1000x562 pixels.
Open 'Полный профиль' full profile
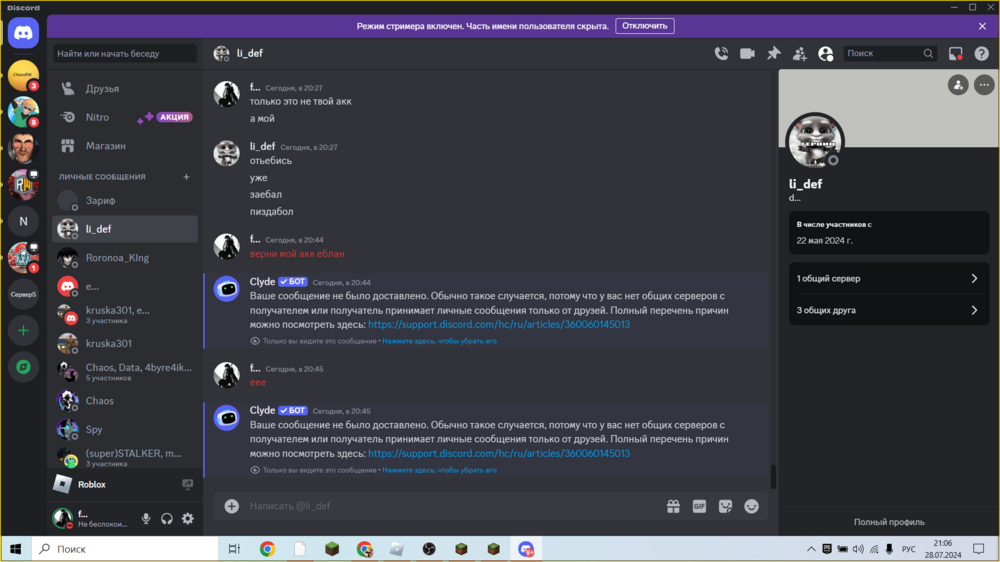coord(889,522)
